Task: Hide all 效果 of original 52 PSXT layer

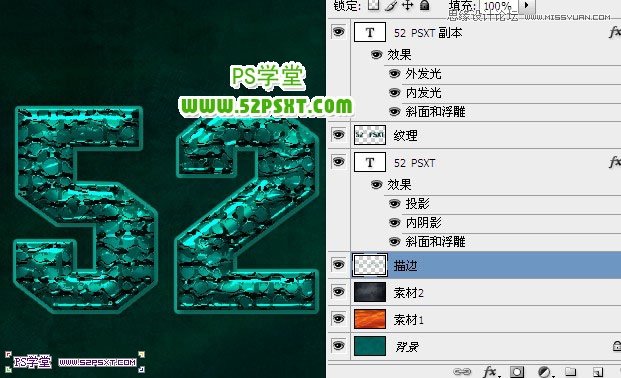Action: point(376,184)
